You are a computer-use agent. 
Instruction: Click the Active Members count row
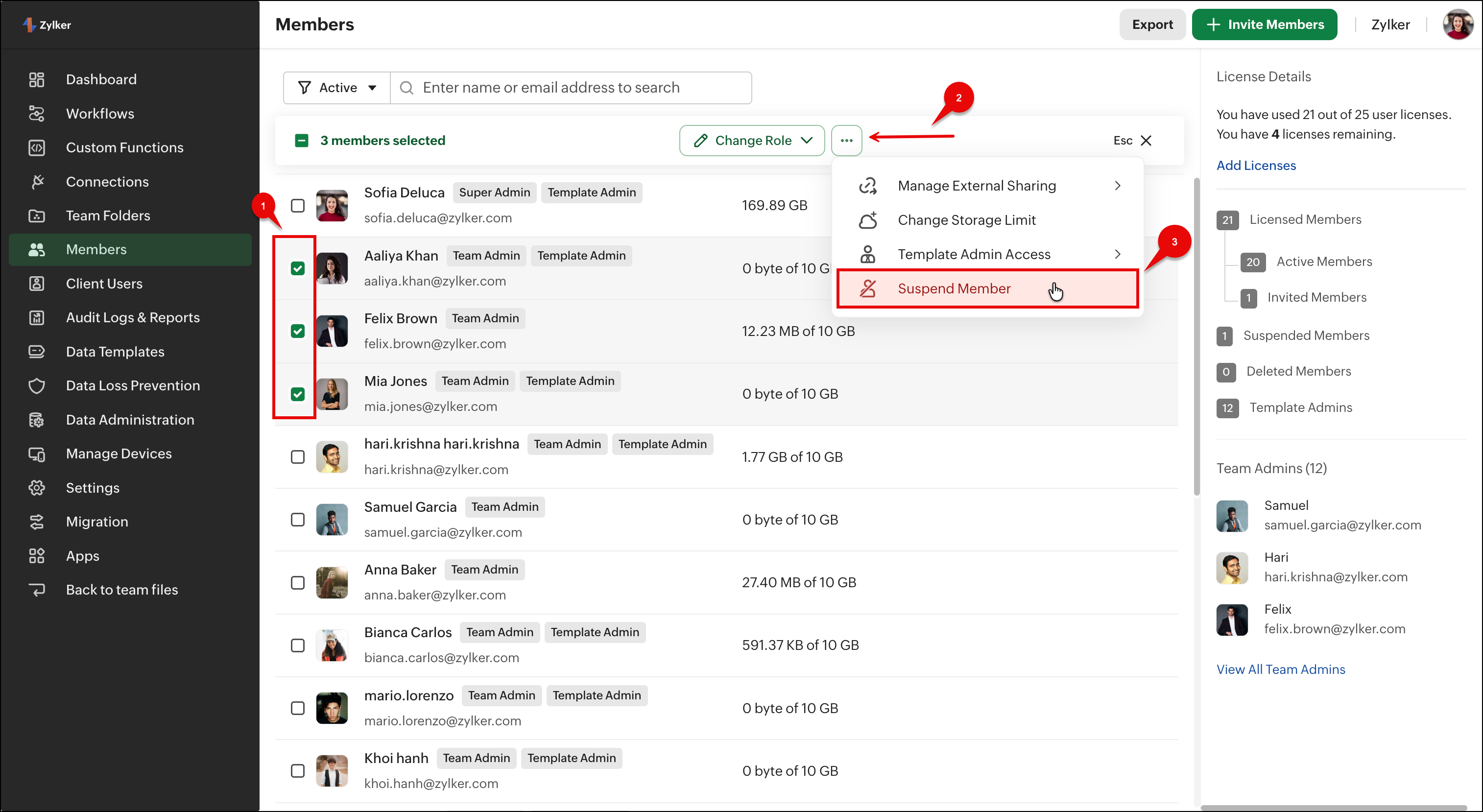(x=1306, y=262)
